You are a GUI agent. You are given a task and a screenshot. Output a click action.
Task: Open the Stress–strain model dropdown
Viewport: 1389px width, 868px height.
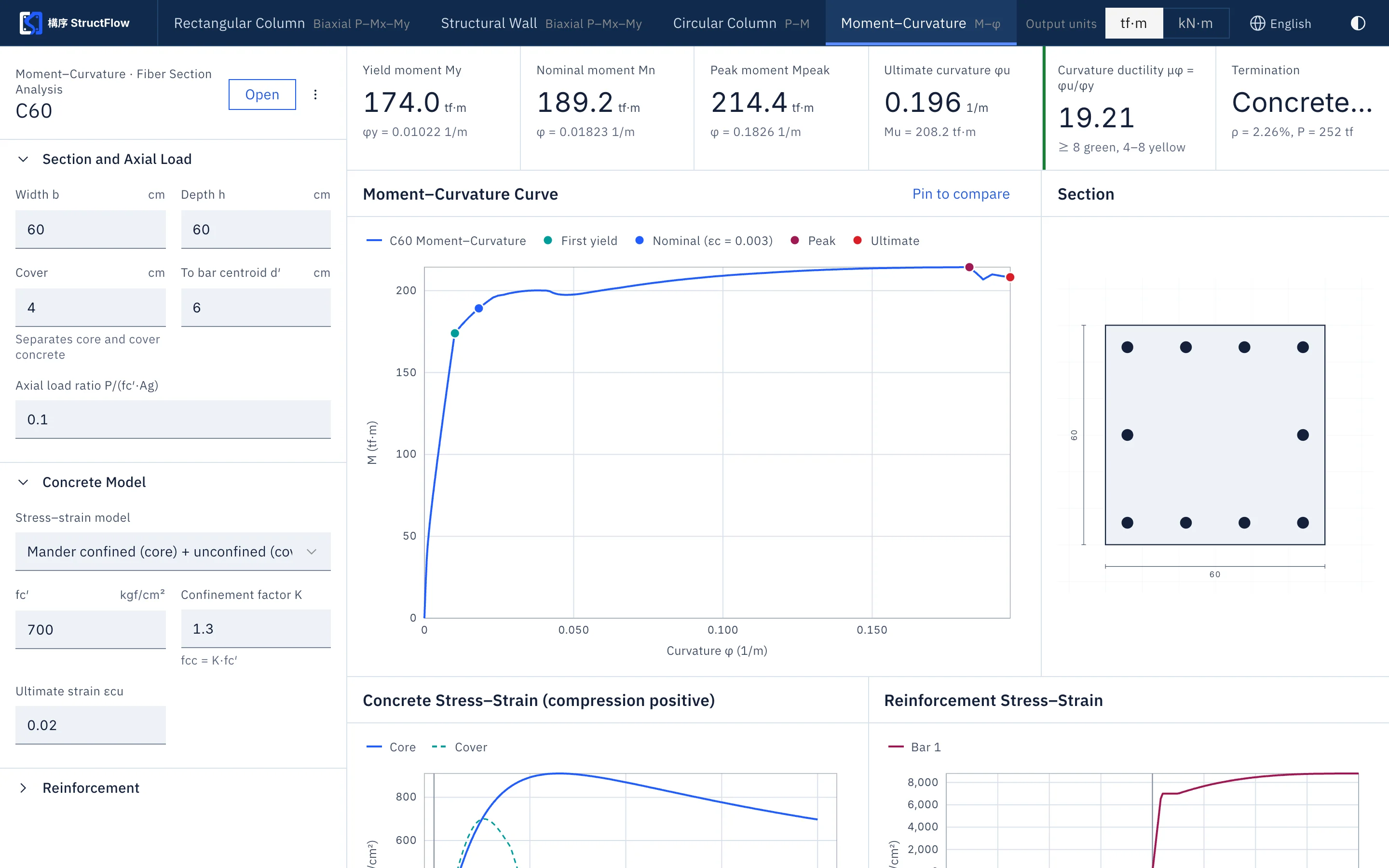click(x=173, y=551)
